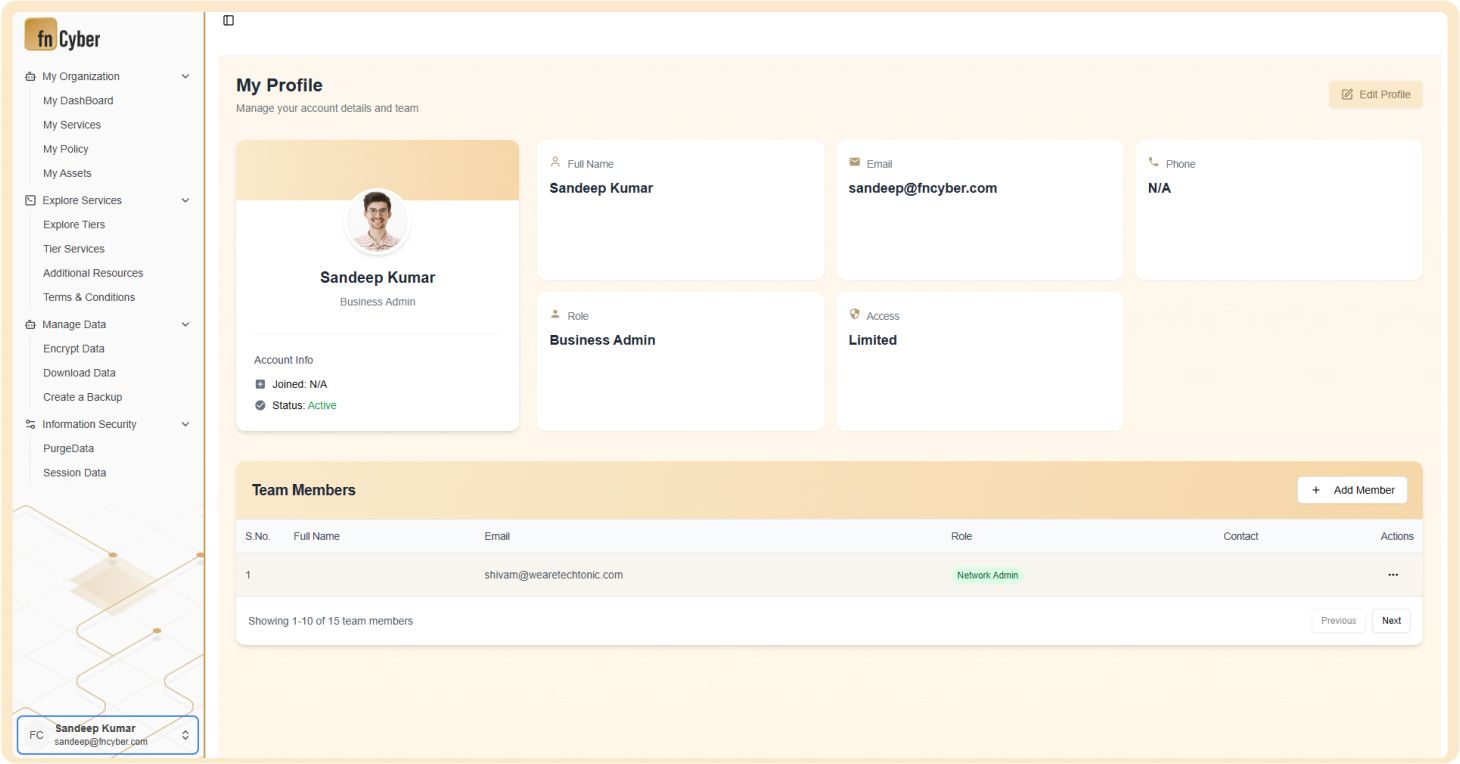Collapse the Information Security section
The width and height of the screenshot is (1460, 764).
tap(185, 425)
